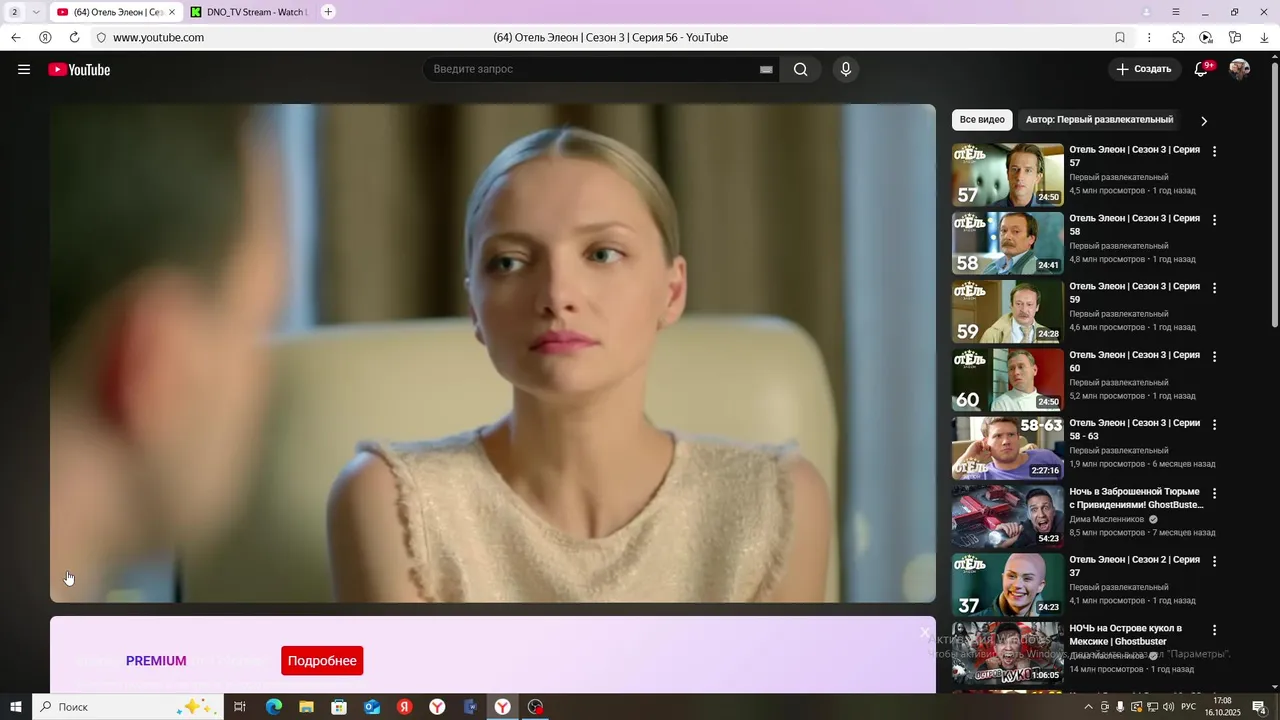
Task: Show hidden system tray icons
Action: [x=1089, y=707]
